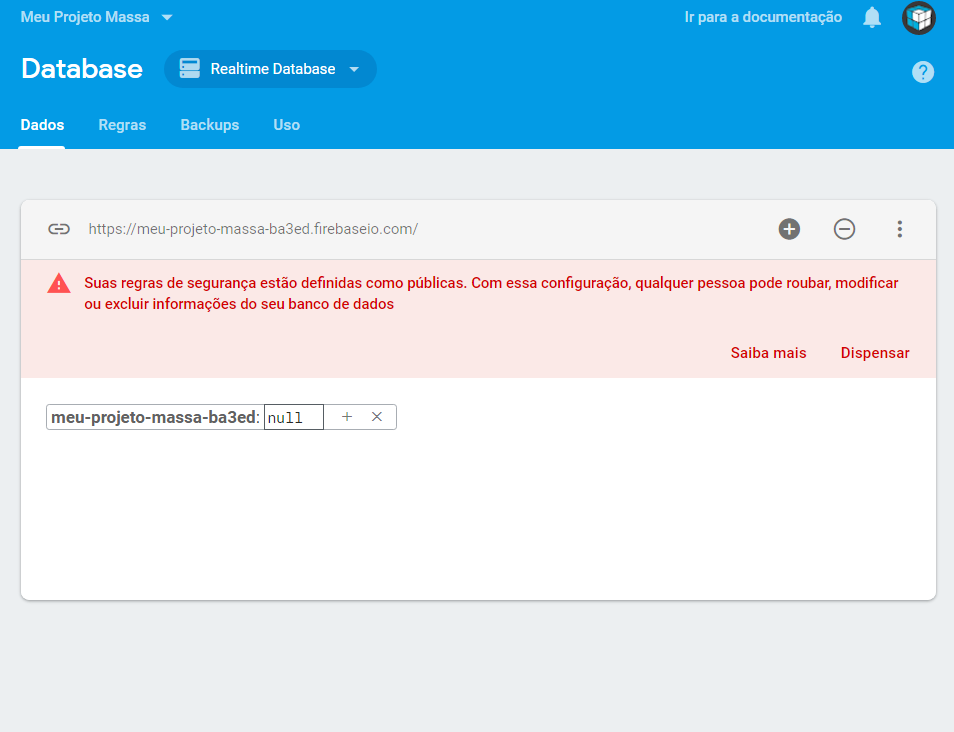Image resolution: width=954 pixels, height=732 pixels.
Task: Click the Database page heading
Action: coord(82,69)
